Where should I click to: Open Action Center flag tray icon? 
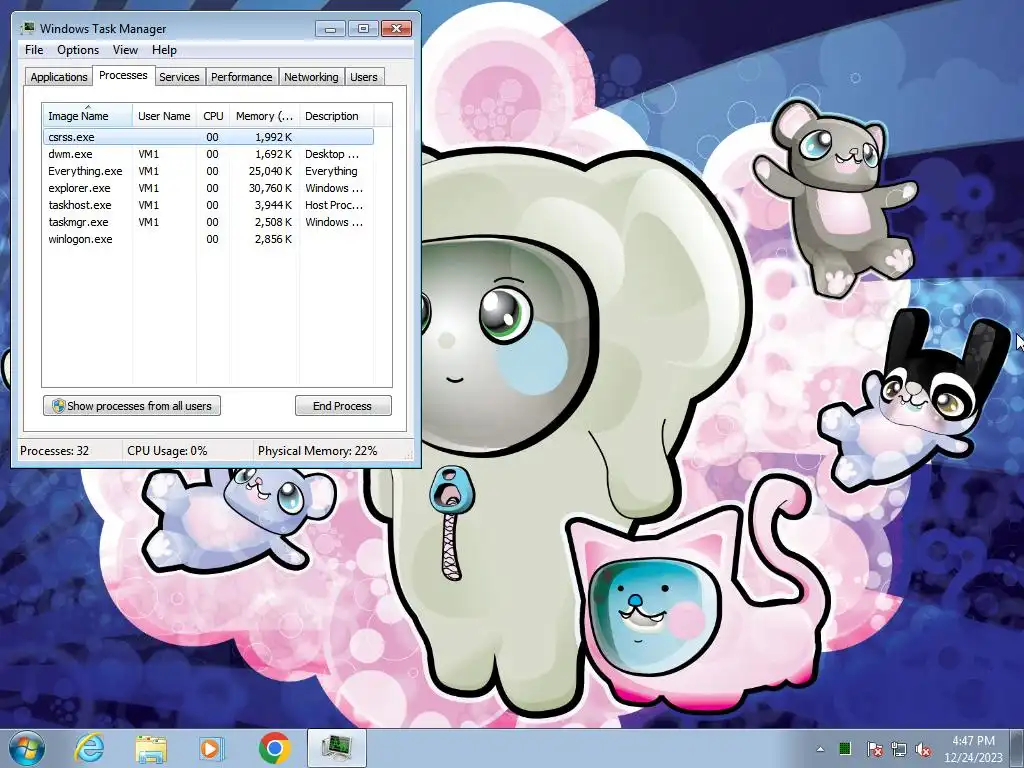pos(874,749)
